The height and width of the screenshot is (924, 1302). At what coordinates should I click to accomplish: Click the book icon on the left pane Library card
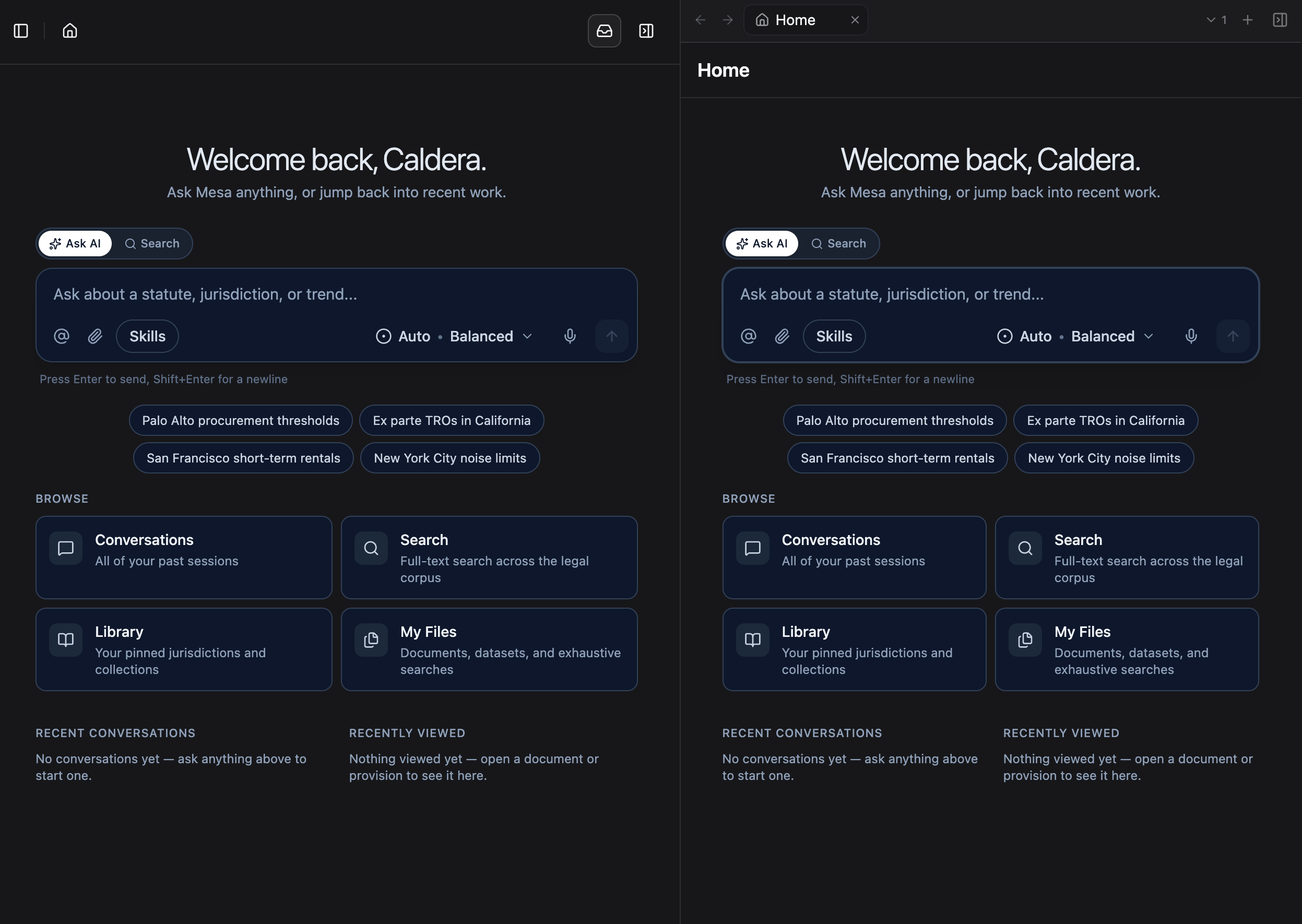point(66,640)
